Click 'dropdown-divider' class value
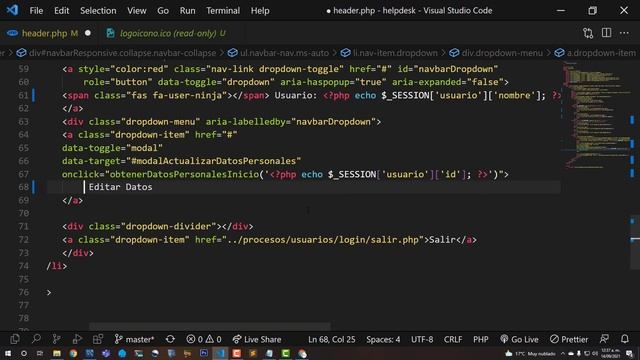This screenshot has height=360, width=640. click(x=168, y=226)
